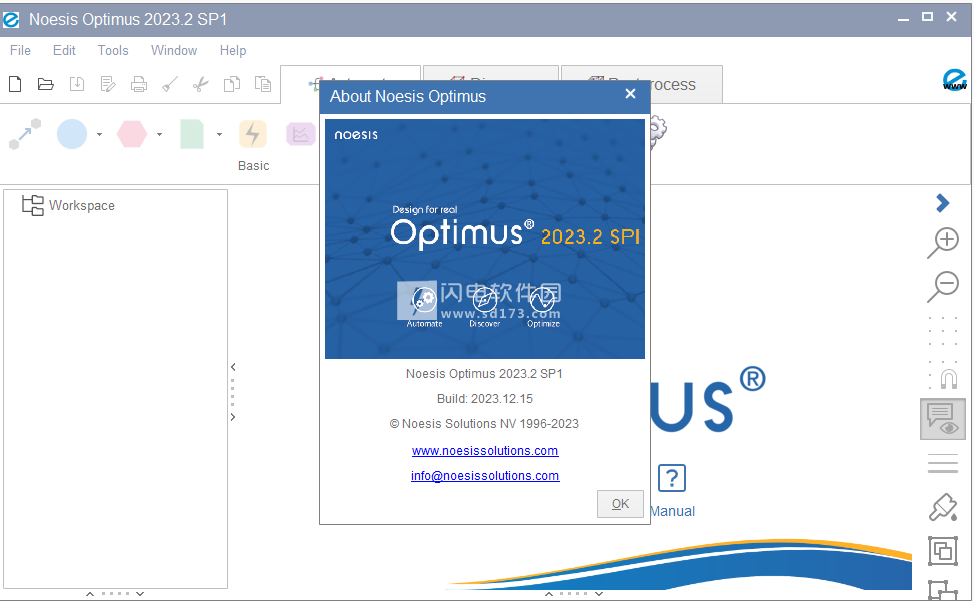The width and height of the screenshot is (974, 601).
Task: Click the copy icon in toolbar
Action: coord(232,84)
